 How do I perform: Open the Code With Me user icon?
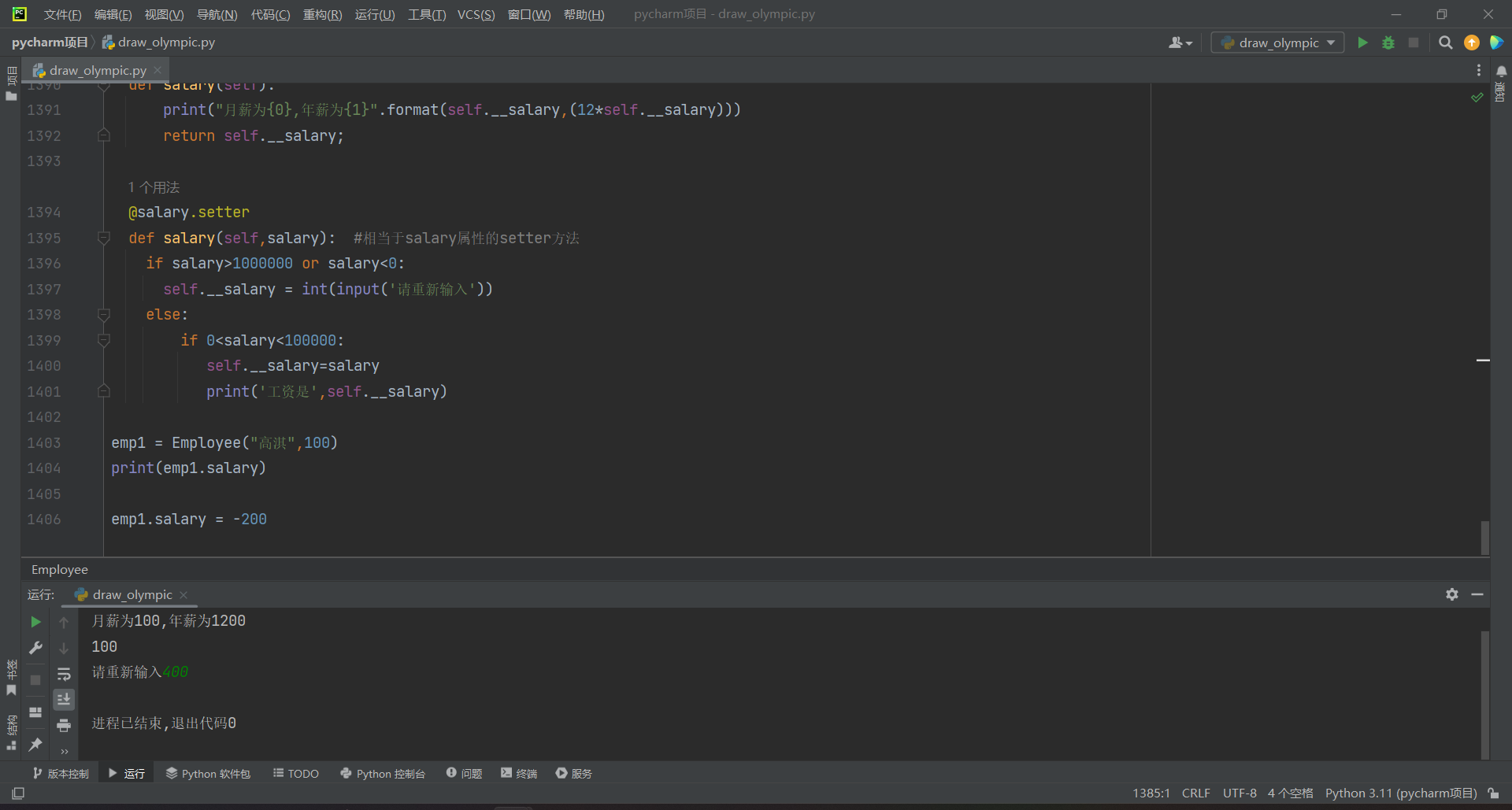(1180, 43)
